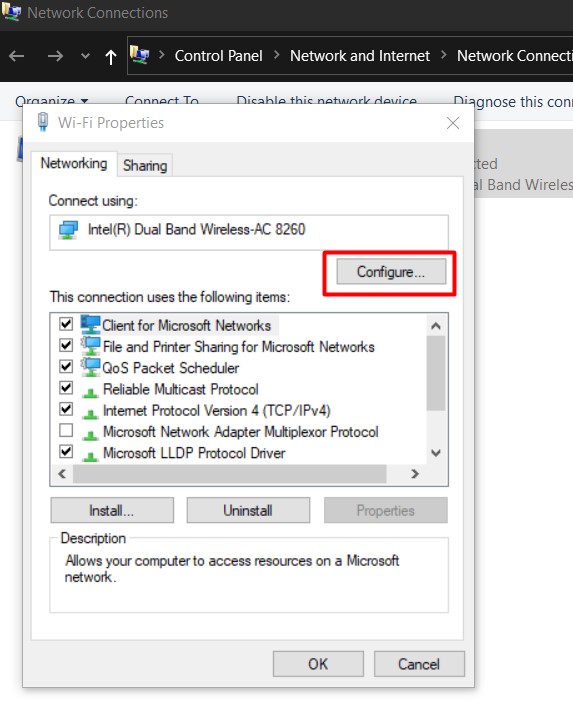Confirm with the OK button
Viewport: 573px width, 704px height.
coord(318,664)
